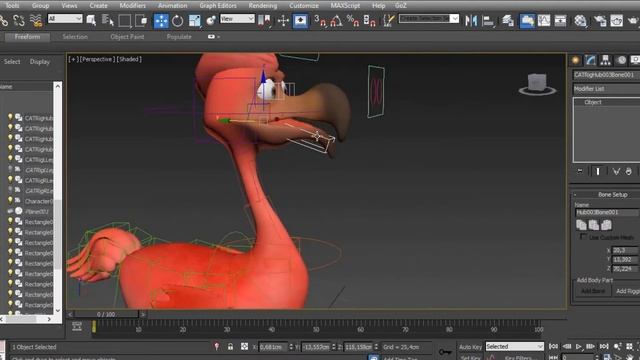Go to Start frame button

click(553, 347)
